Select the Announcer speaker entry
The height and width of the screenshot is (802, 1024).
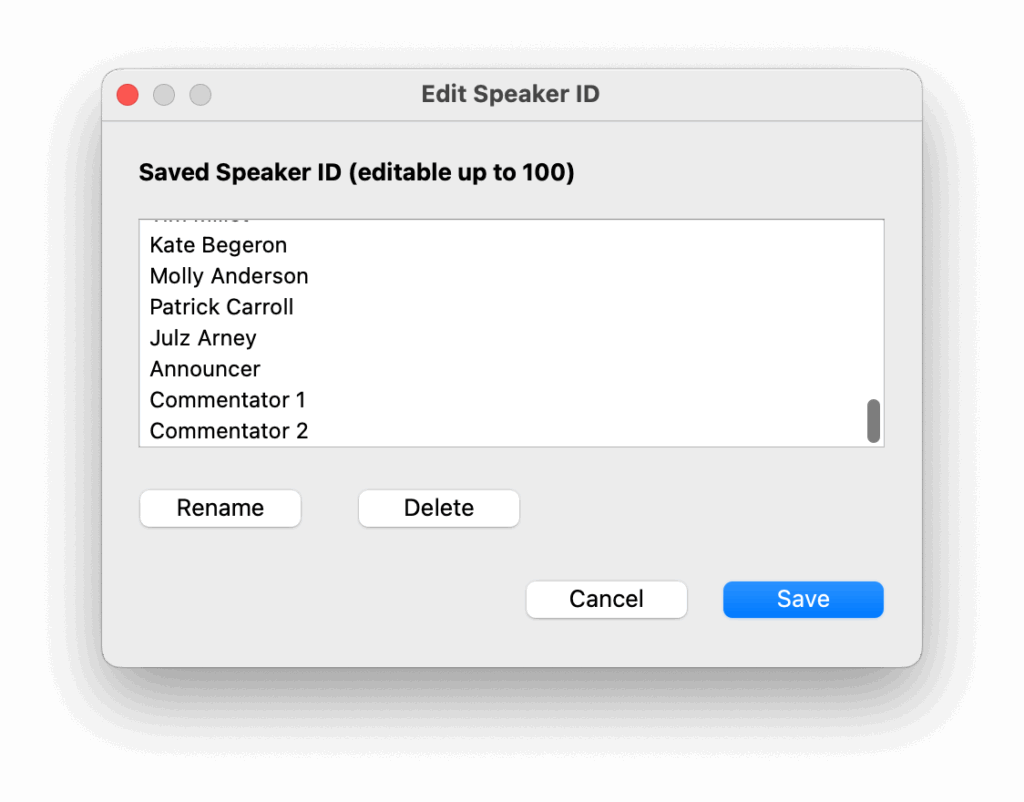coord(205,369)
